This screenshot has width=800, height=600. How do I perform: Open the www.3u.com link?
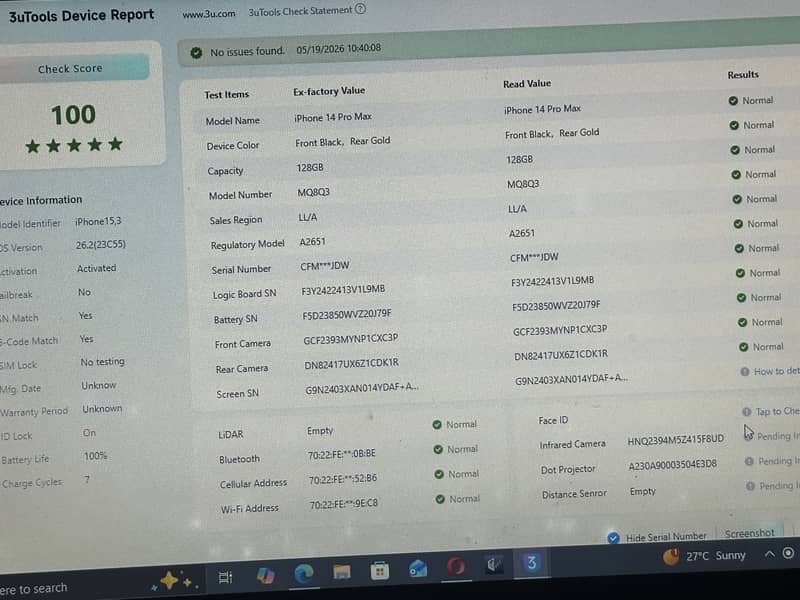pyautogui.click(x=209, y=14)
